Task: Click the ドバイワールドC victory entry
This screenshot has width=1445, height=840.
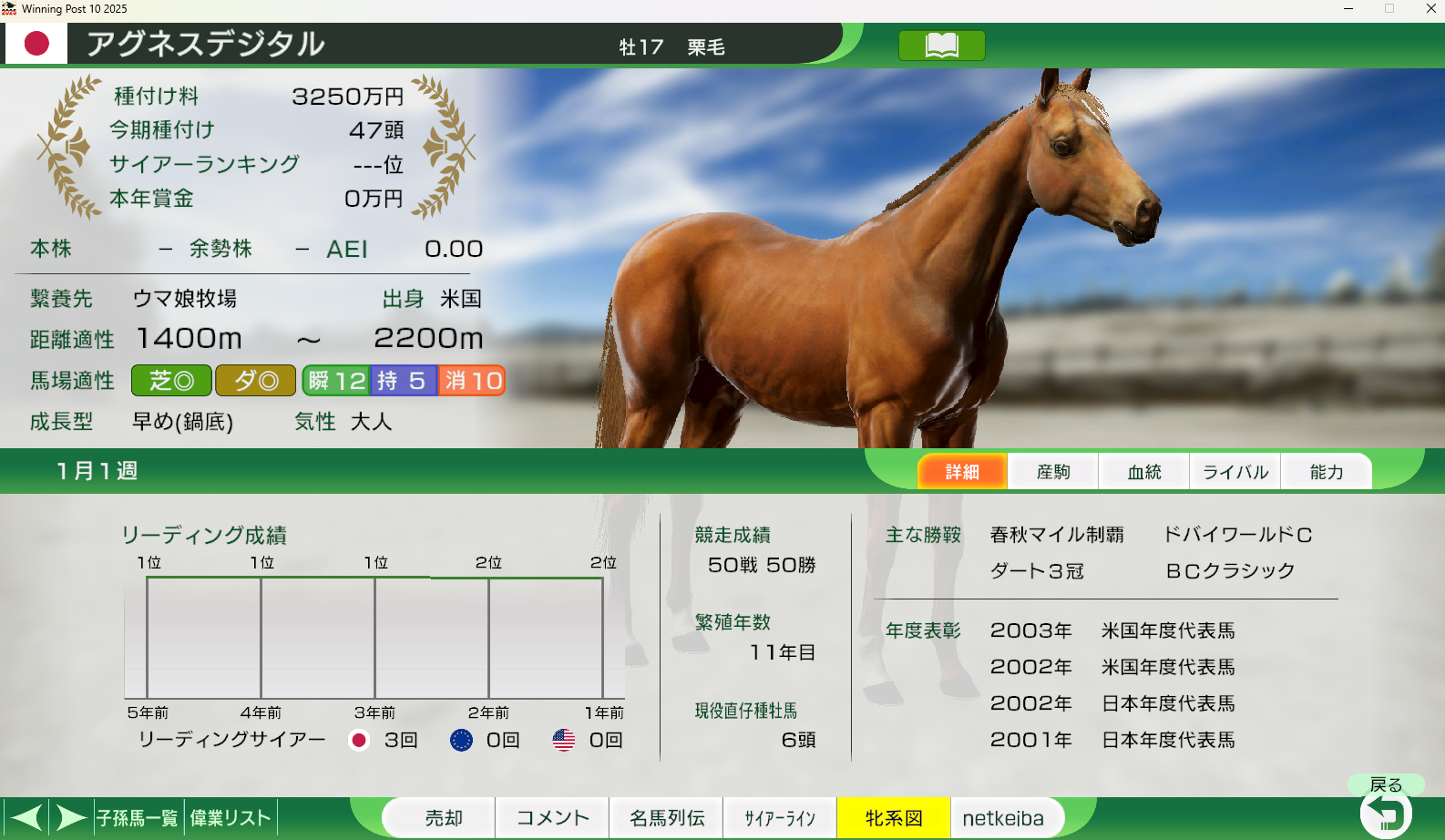Action: pyautogui.click(x=1237, y=535)
